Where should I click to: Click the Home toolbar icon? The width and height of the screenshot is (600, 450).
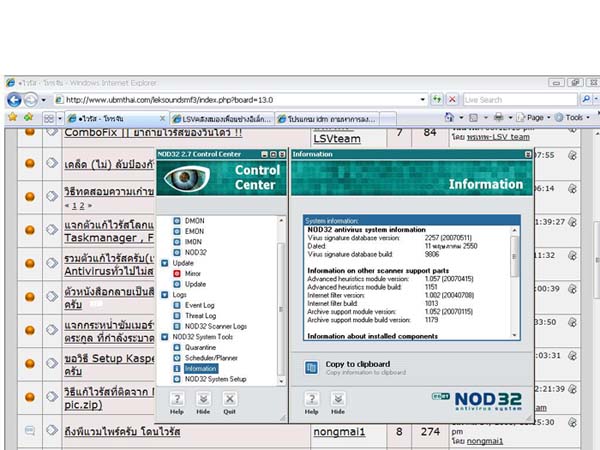pos(450,117)
